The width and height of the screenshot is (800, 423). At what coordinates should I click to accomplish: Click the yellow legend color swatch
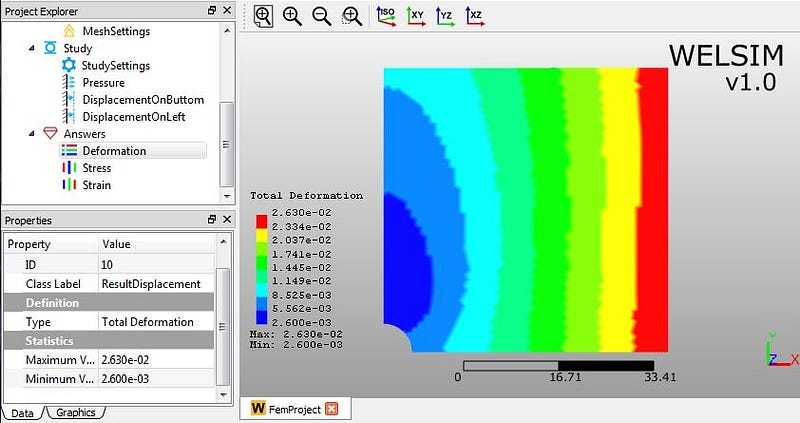point(261,235)
